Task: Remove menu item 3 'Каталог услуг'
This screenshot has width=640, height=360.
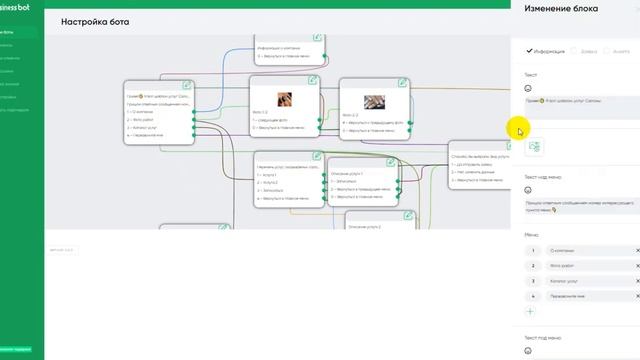Action: (638, 281)
